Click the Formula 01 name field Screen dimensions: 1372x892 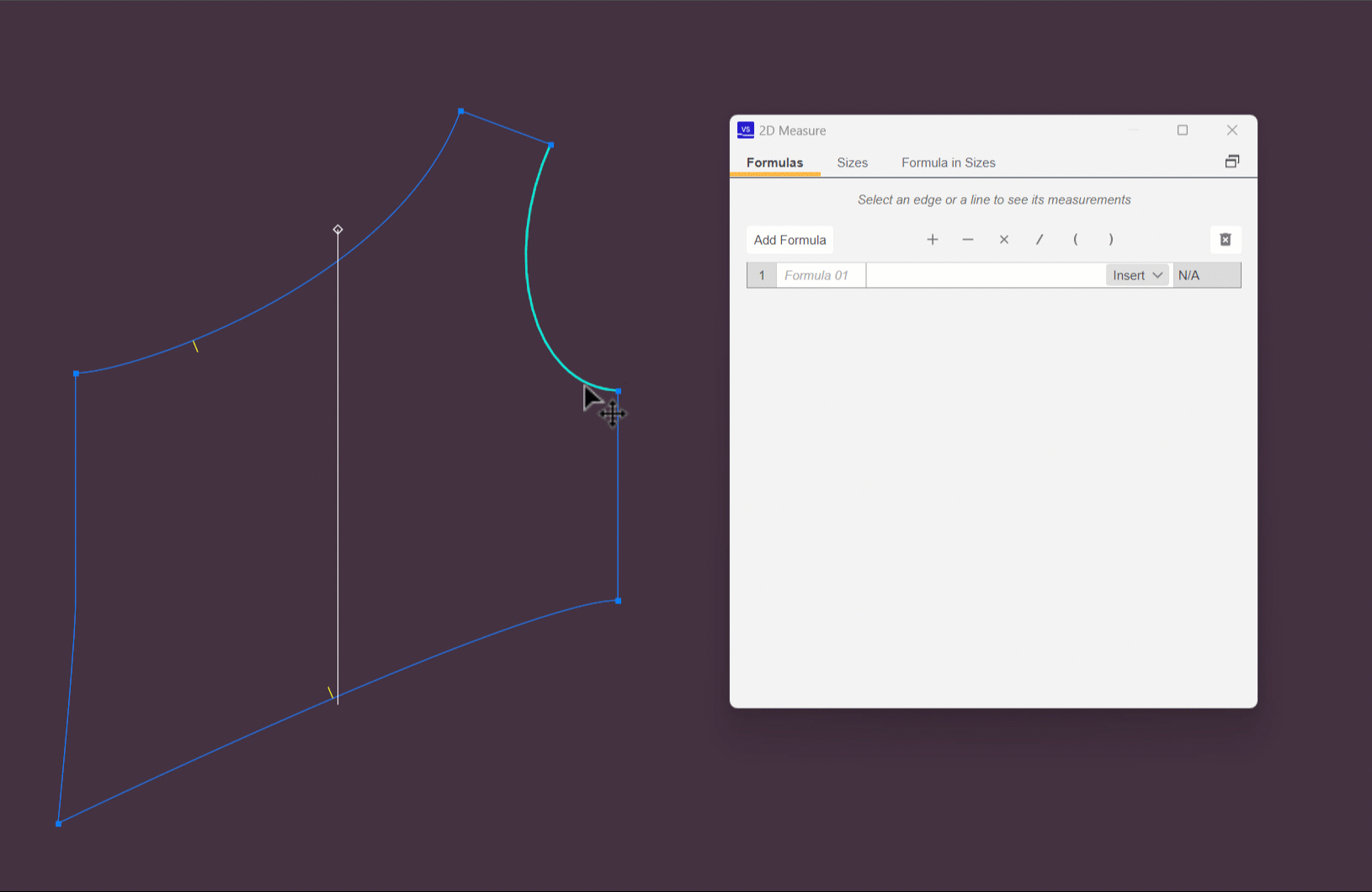[821, 275]
